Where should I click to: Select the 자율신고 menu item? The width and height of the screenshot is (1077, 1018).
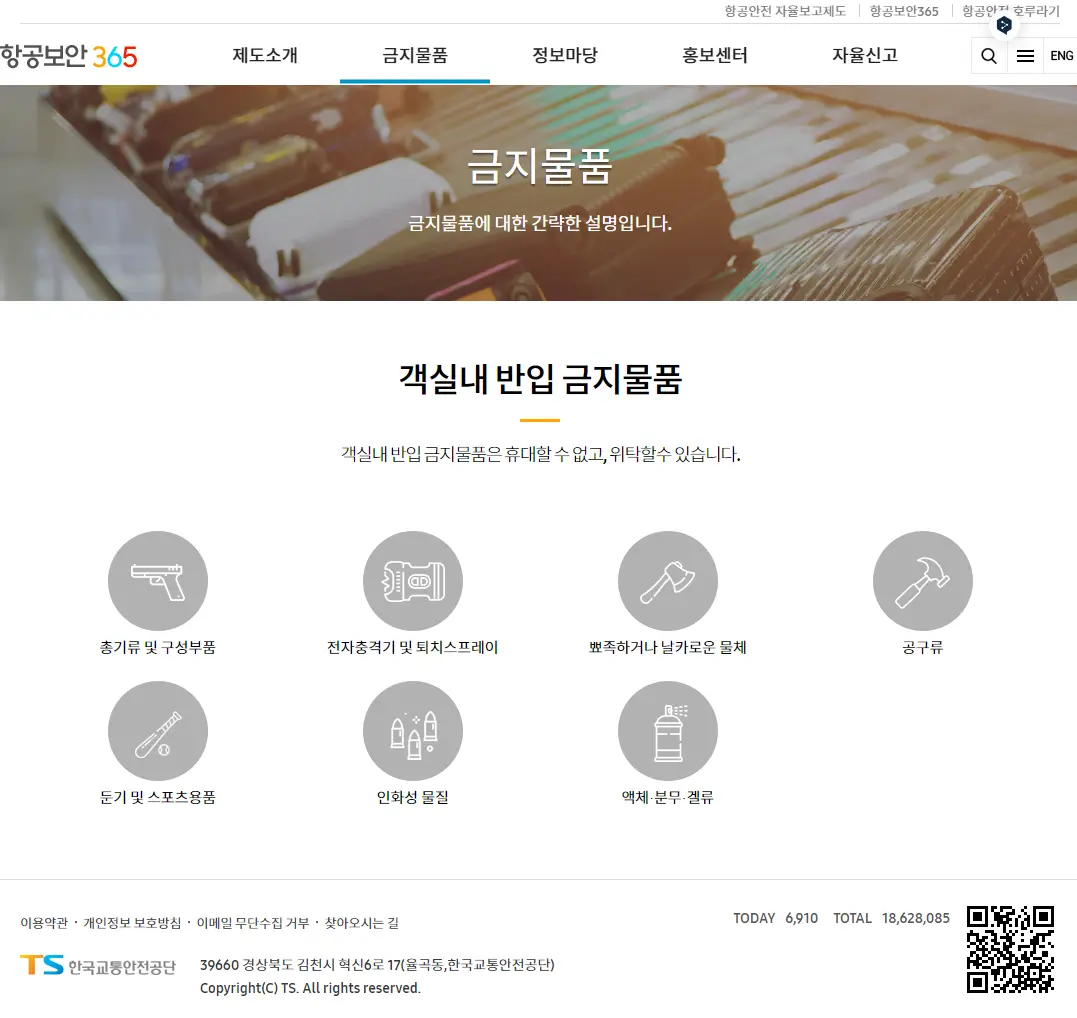(862, 56)
